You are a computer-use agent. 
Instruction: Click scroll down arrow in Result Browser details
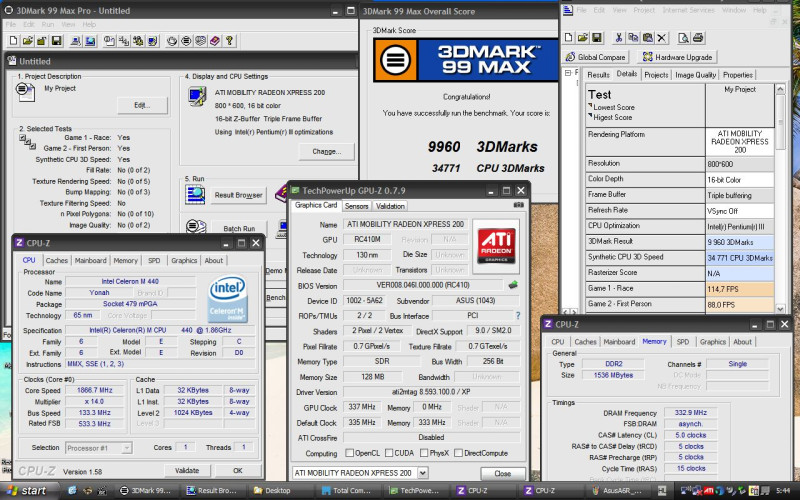[780, 309]
